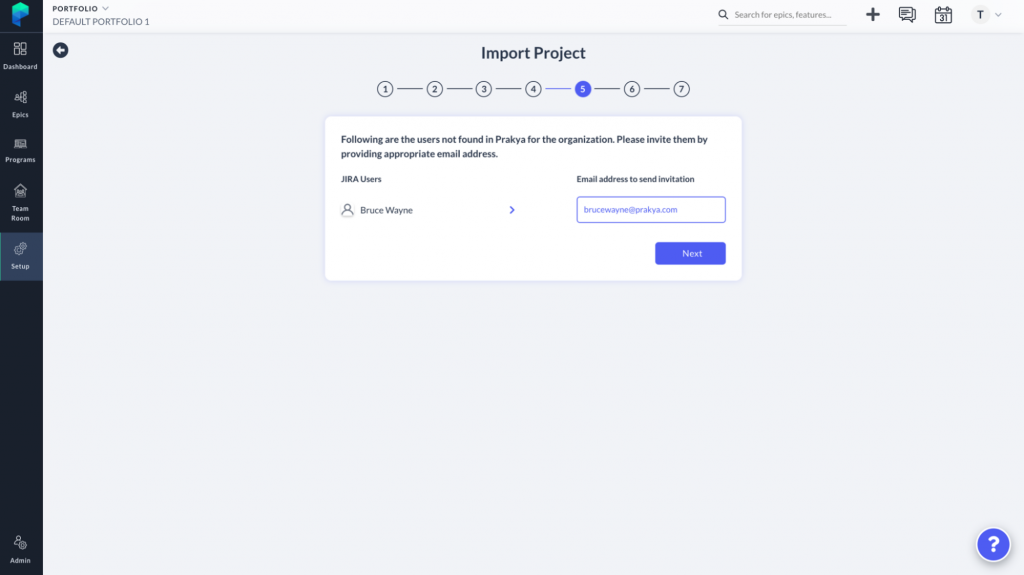Jump to step 1 of import
This screenshot has height=575, width=1024.
(x=385, y=89)
